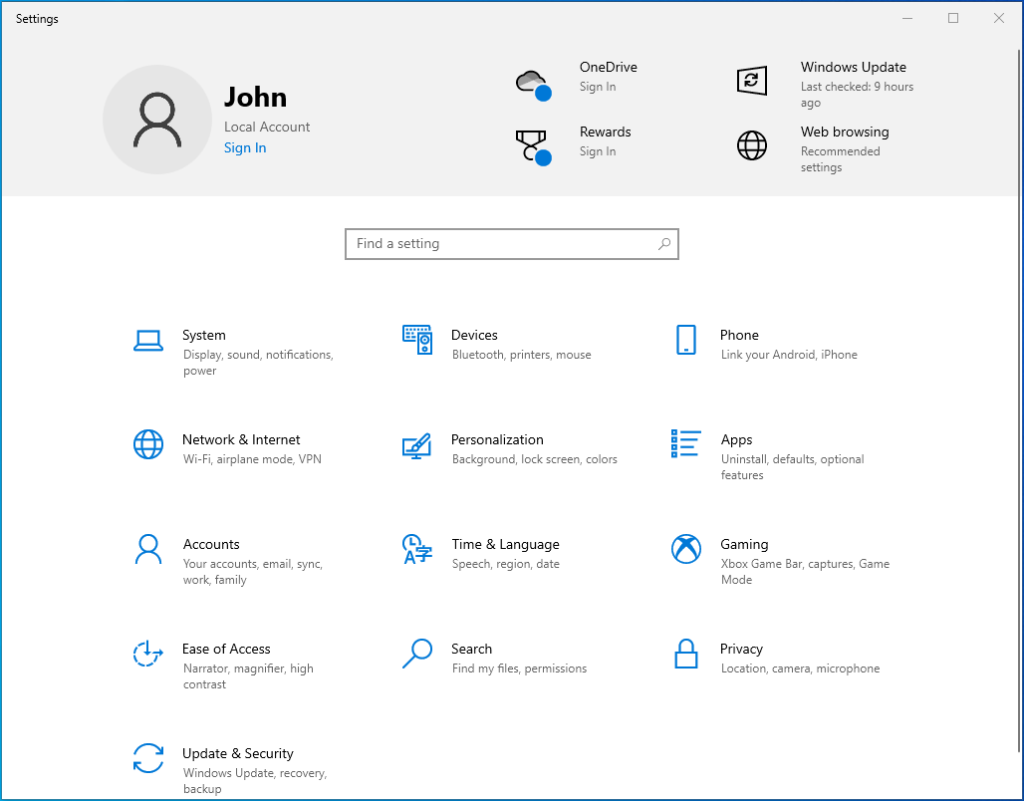Open Gaming settings
Image resolution: width=1024 pixels, height=801 pixels.
[x=744, y=550]
